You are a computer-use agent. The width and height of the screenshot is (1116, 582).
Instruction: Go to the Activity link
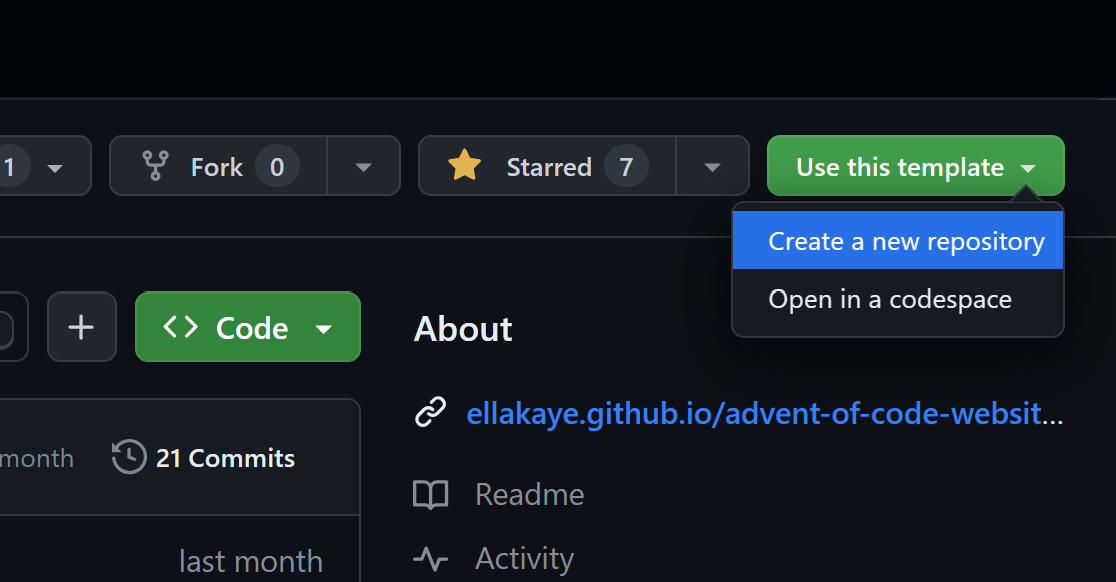click(x=524, y=558)
